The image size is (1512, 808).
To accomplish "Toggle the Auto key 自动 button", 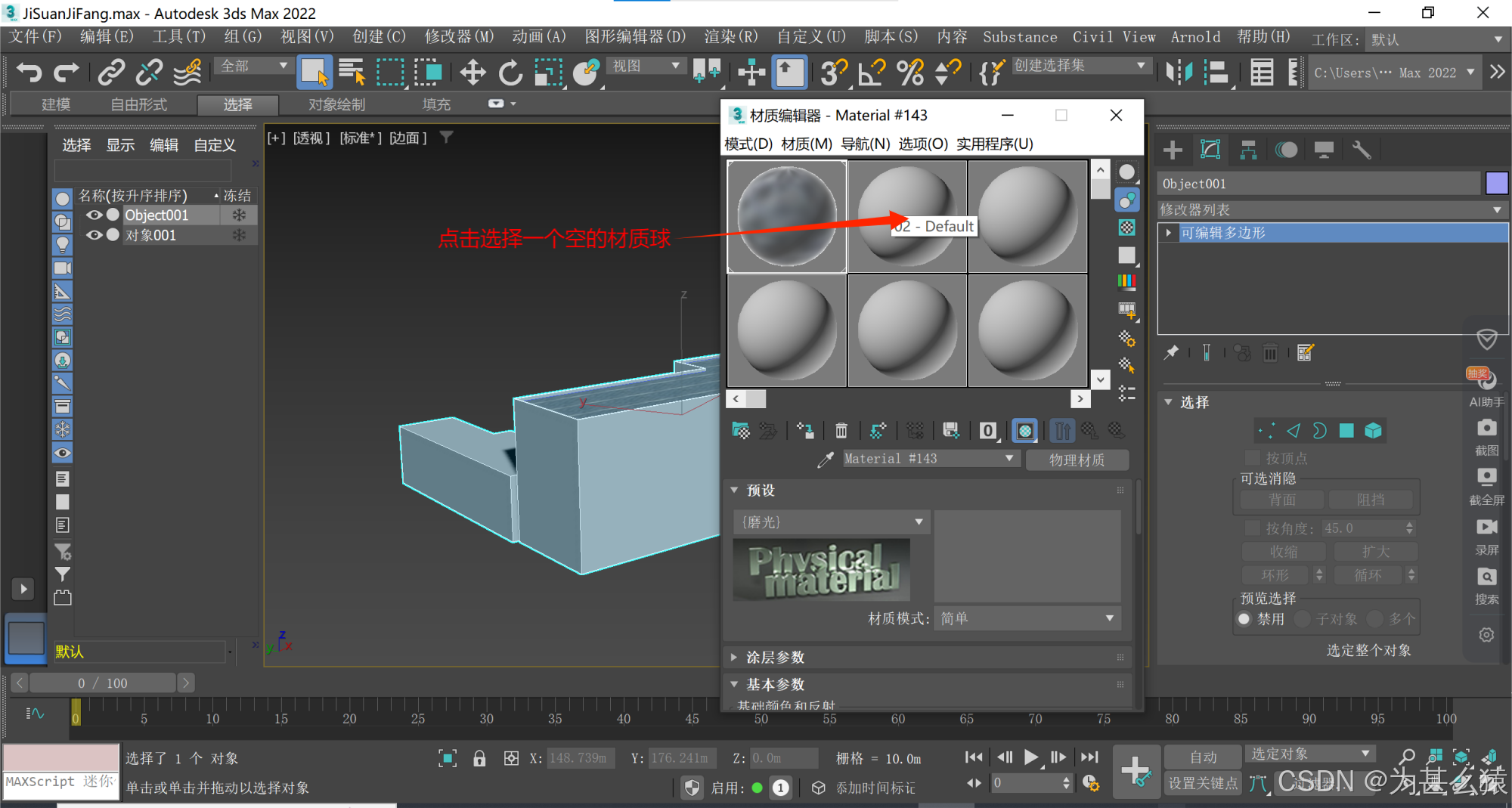I will click(x=1204, y=757).
